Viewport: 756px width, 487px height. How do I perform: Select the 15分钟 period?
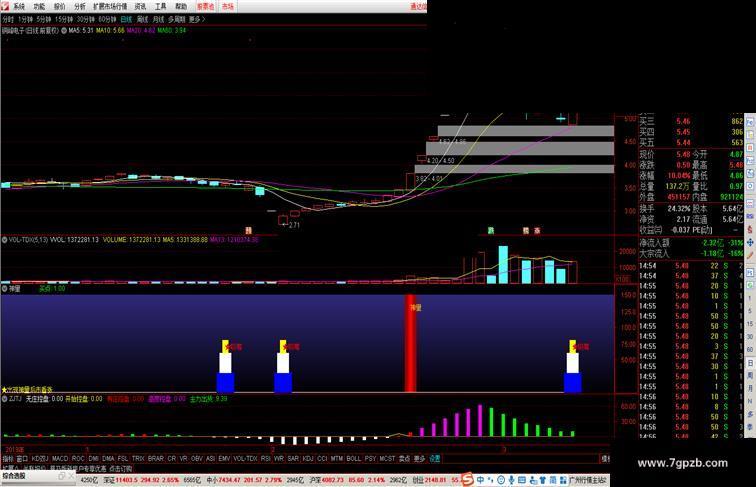(x=64, y=19)
